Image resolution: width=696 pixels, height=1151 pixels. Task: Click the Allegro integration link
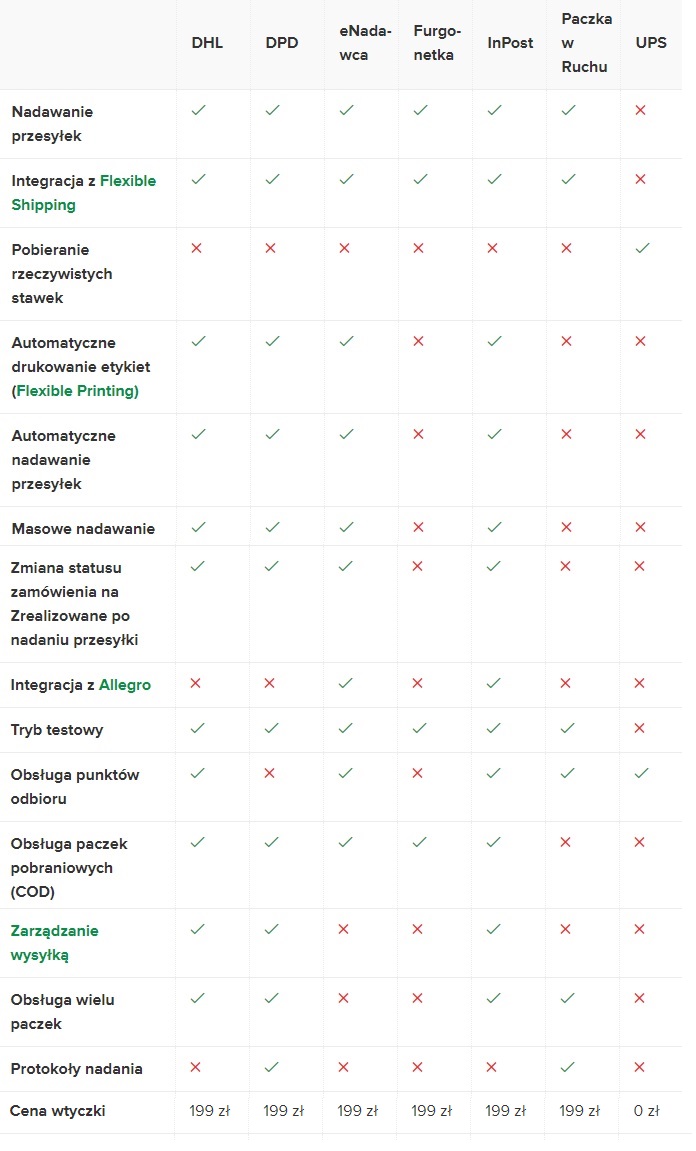124,685
